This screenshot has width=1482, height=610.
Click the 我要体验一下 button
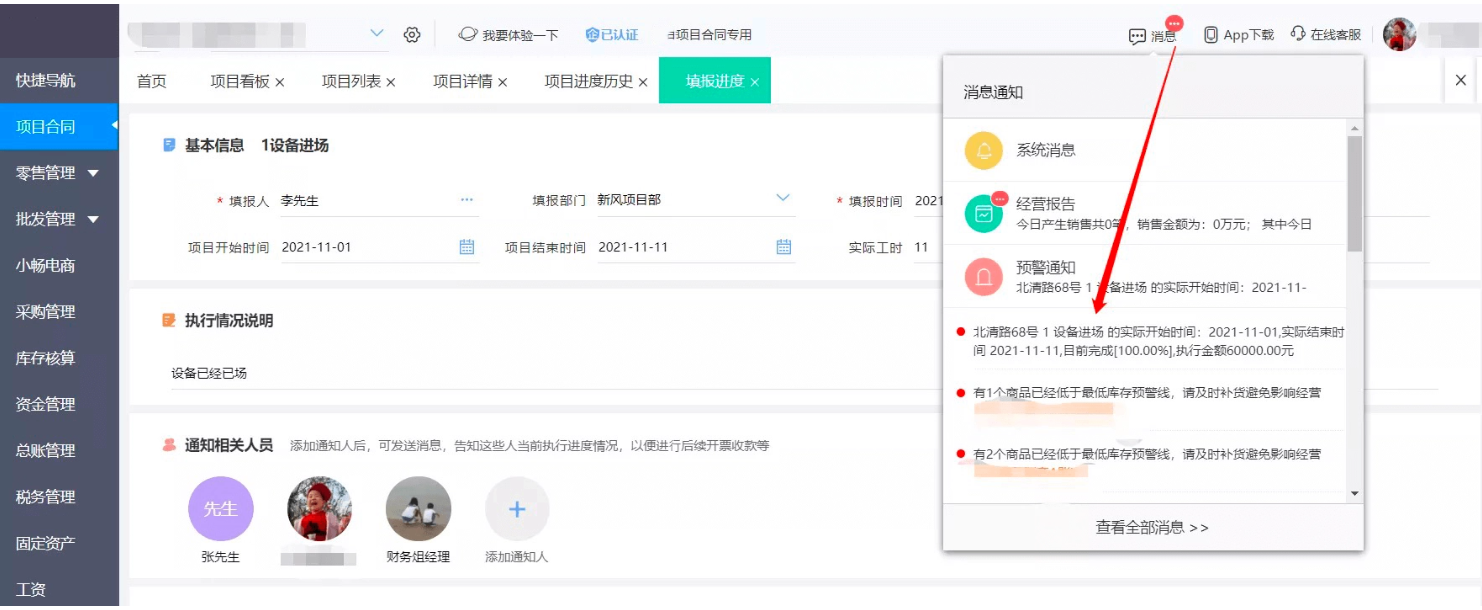click(509, 35)
